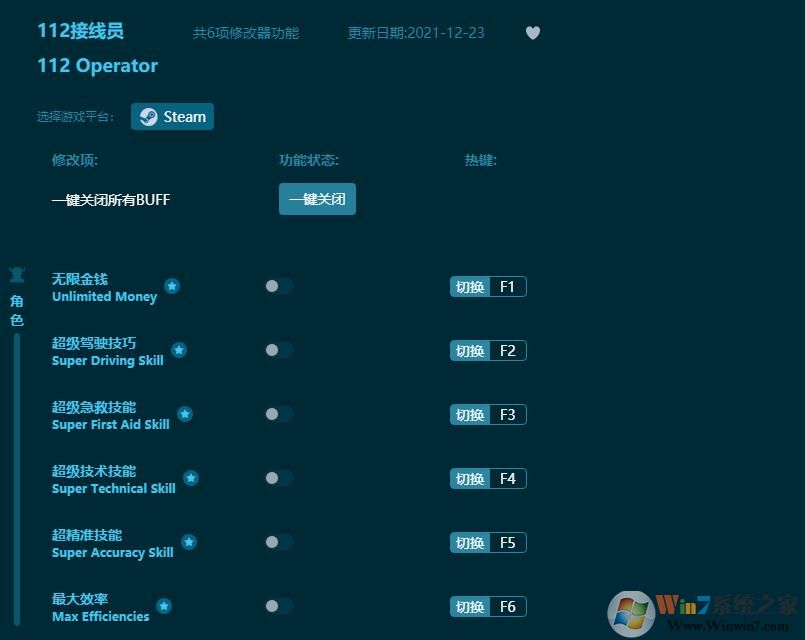Viewport: 805px width, 640px height.
Task: Click the star icon next to Super Accuracy Skill
Action: tap(188, 542)
